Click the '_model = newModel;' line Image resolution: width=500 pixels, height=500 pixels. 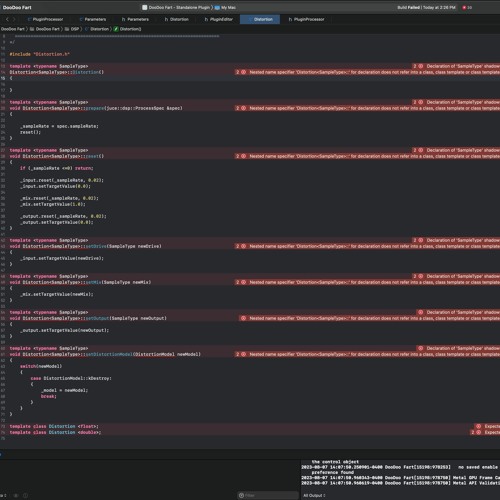click(64, 390)
